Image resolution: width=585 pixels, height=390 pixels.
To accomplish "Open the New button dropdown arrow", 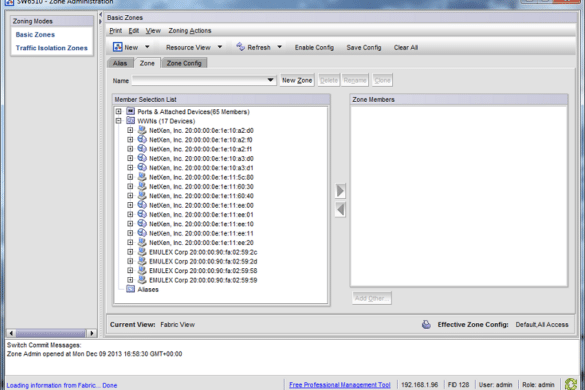I will point(147,47).
